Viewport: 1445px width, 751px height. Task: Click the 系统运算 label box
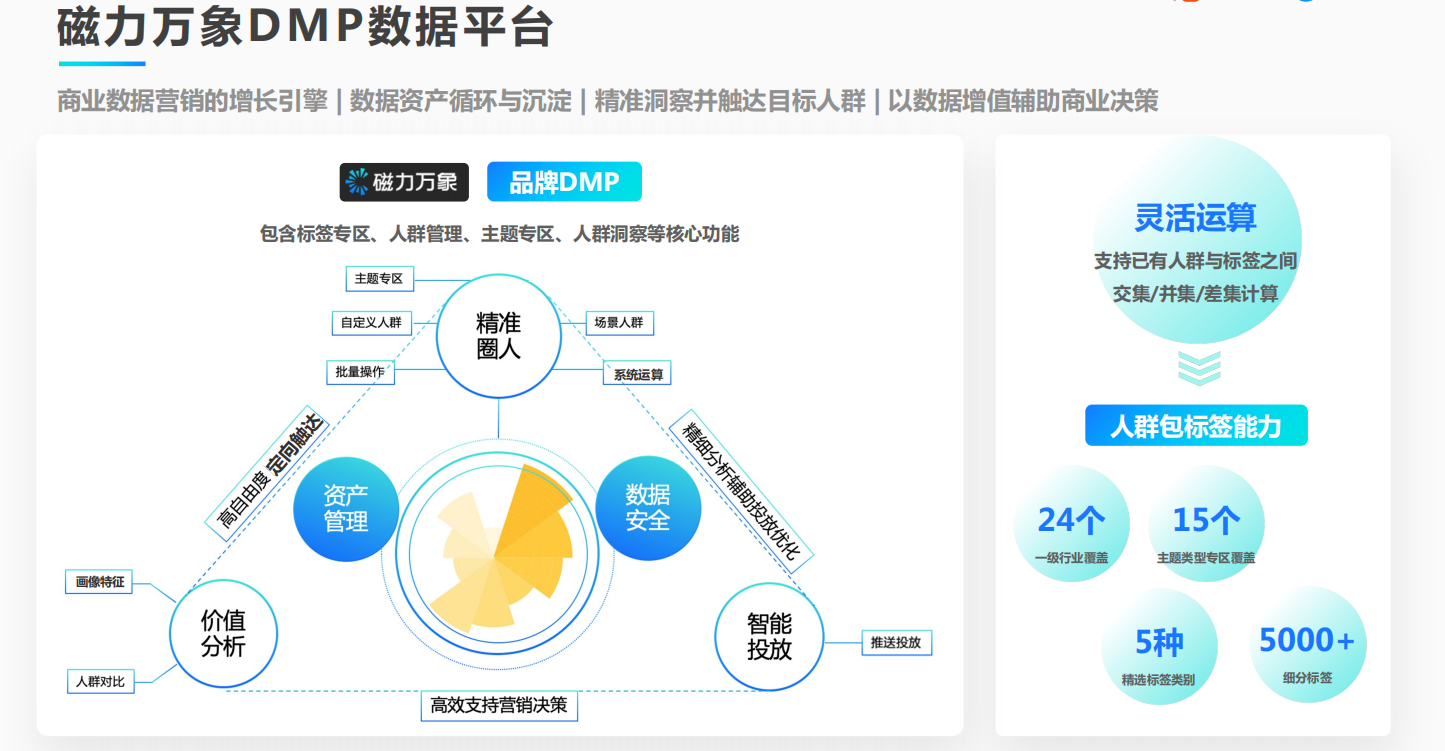coord(637,374)
